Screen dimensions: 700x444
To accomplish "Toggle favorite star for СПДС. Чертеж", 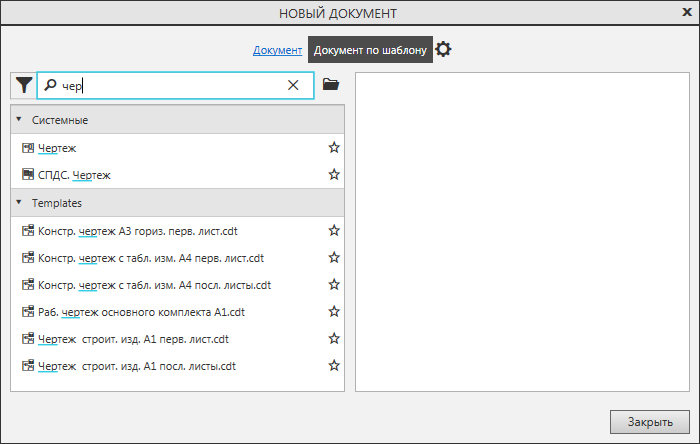I will [334, 175].
